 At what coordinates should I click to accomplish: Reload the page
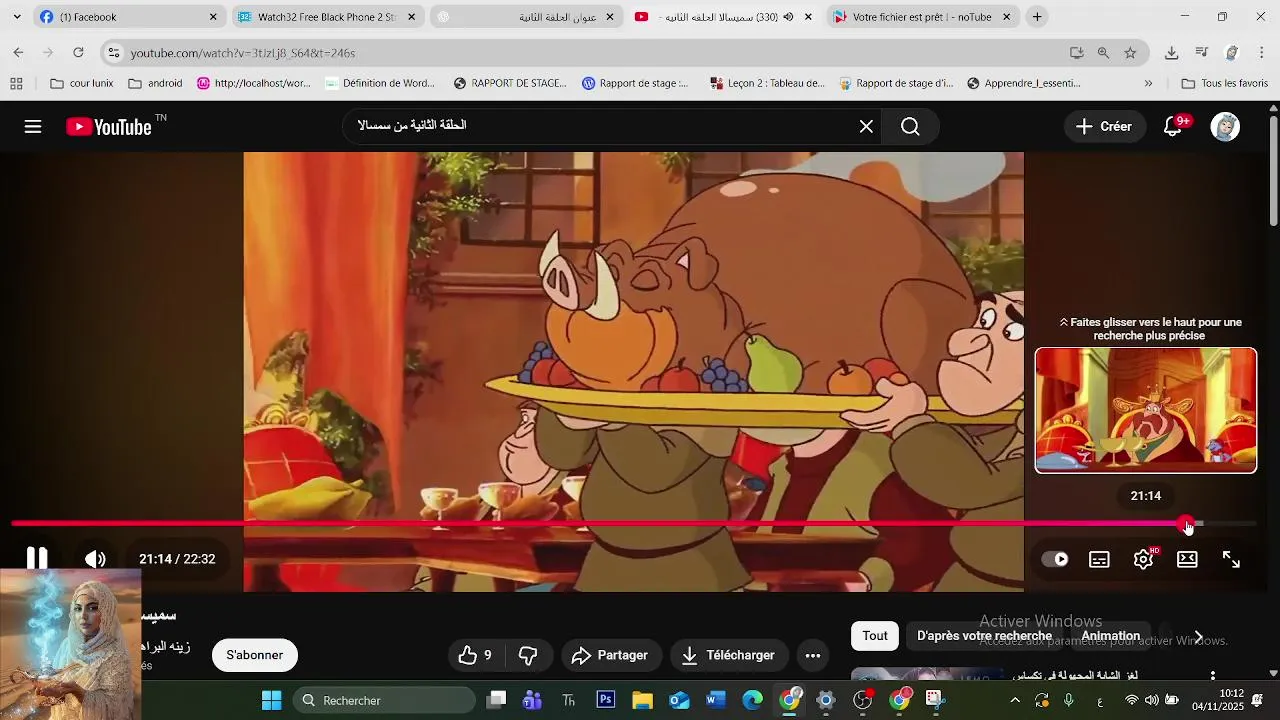click(x=78, y=53)
